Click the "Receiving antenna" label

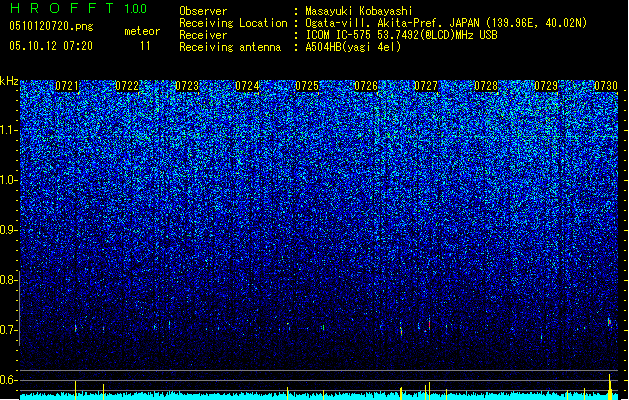[230, 47]
